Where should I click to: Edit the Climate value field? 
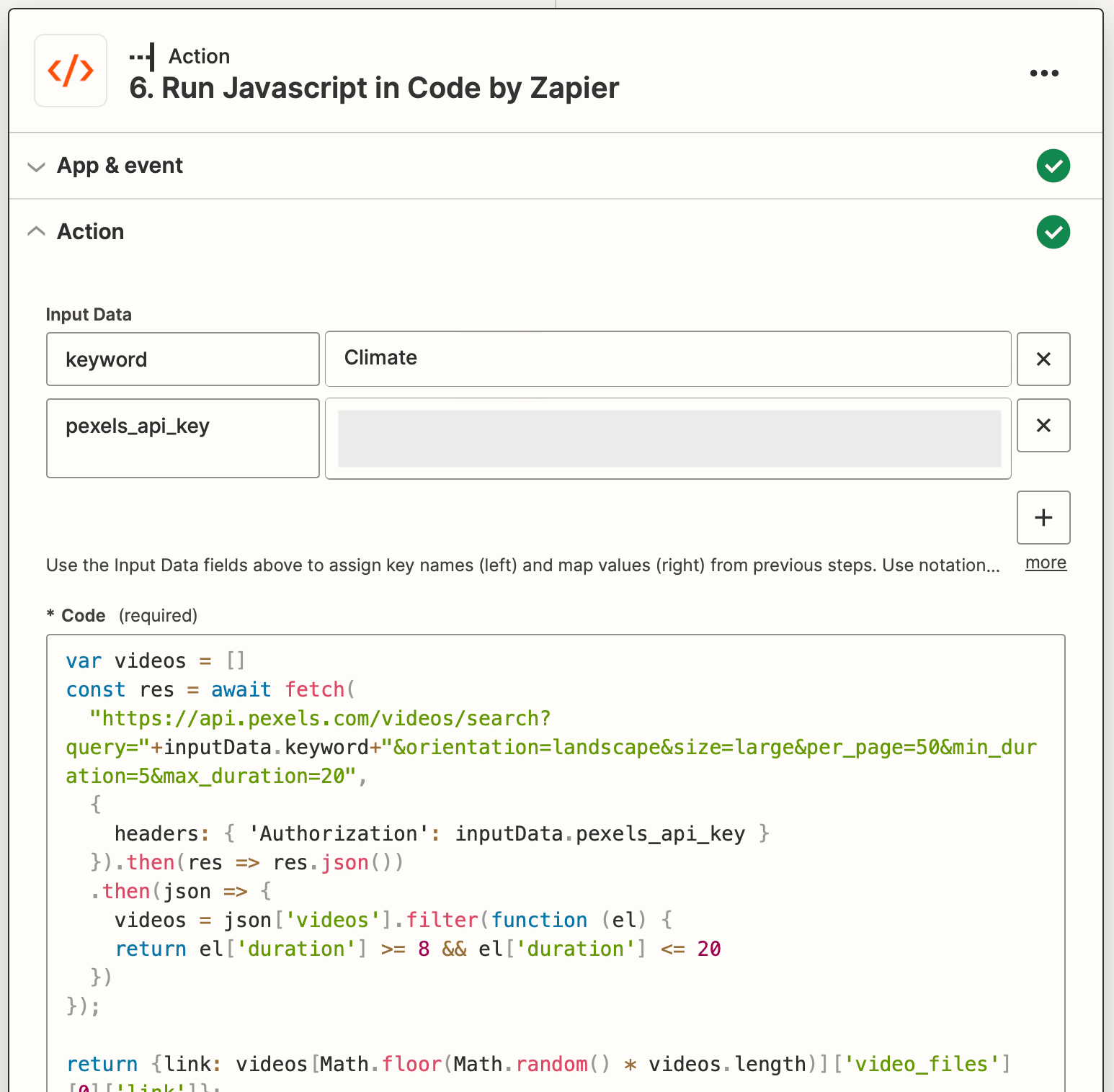point(667,359)
